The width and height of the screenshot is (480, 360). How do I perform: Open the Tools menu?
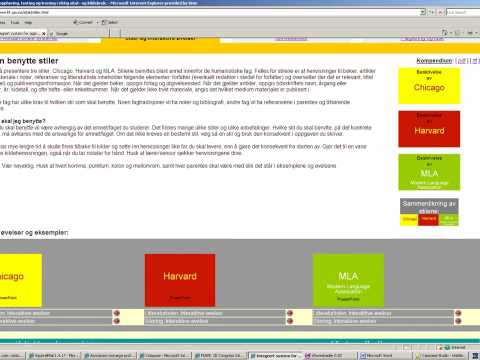(x=15, y=22)
